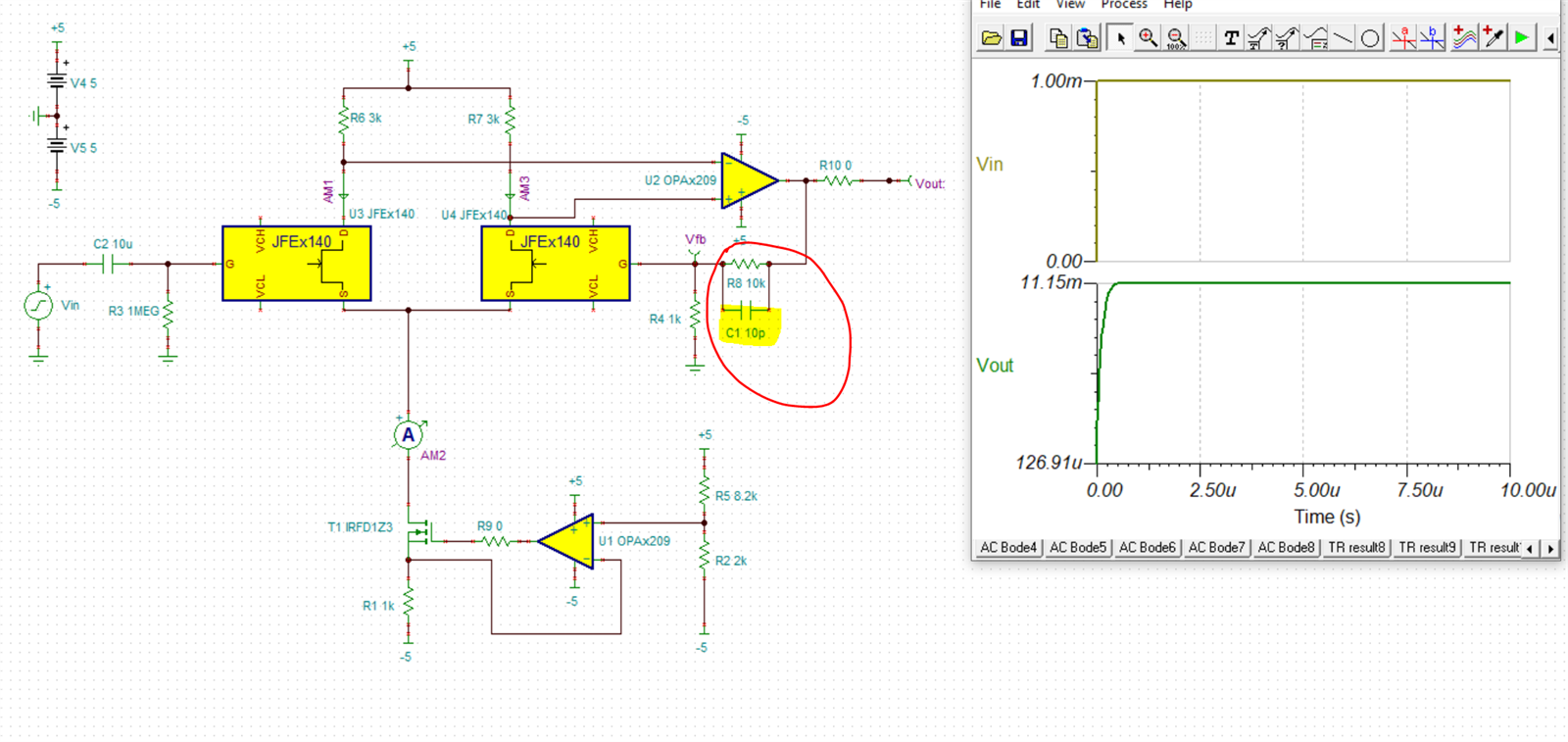This screenshot has width=1568, height=742.
Task: Click the toolbar scroll-left arrow
Action: [1550, 38]
